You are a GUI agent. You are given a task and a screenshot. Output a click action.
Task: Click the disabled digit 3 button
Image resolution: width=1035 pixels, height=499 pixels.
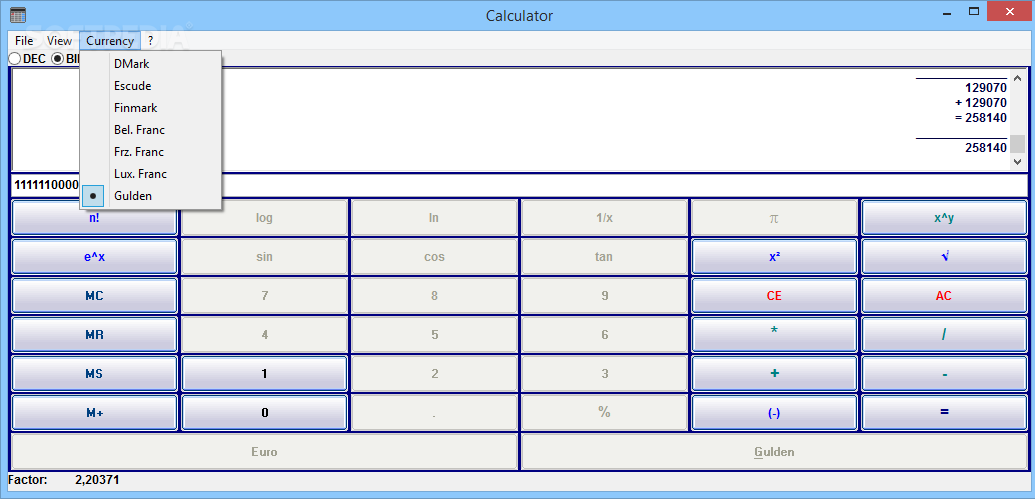pyautogui.click(x=604, y=374)
